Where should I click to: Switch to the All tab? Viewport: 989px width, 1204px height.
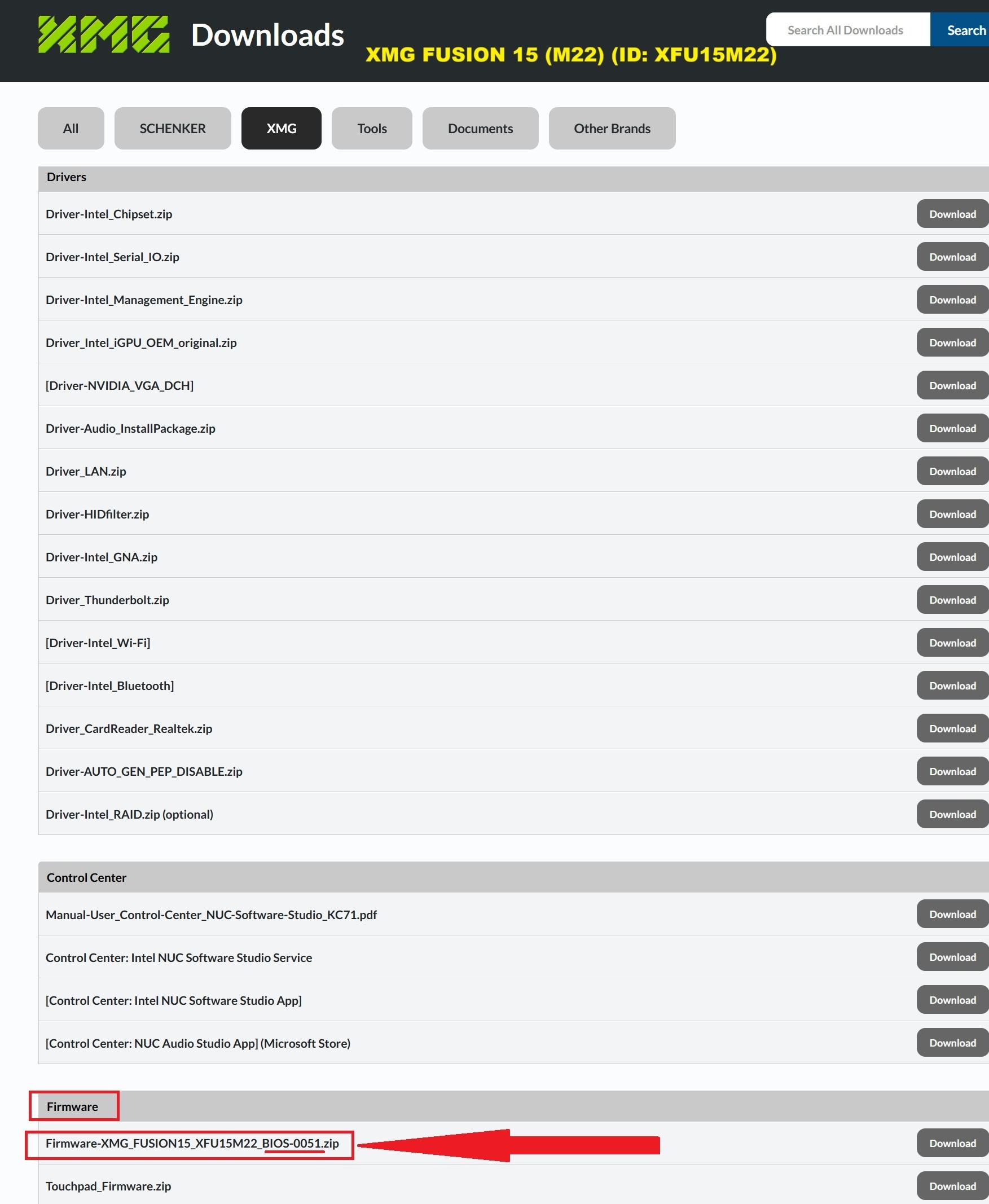tap(71, 128)
